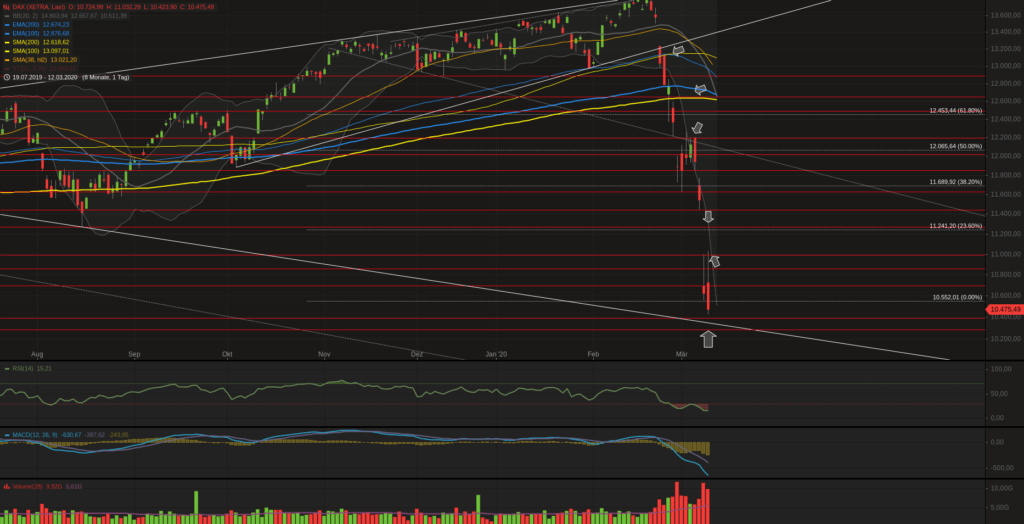Click the SMA(100) value 13.097,01
This screenshot has height=524, width=1024.
click(x=56, y=50)
